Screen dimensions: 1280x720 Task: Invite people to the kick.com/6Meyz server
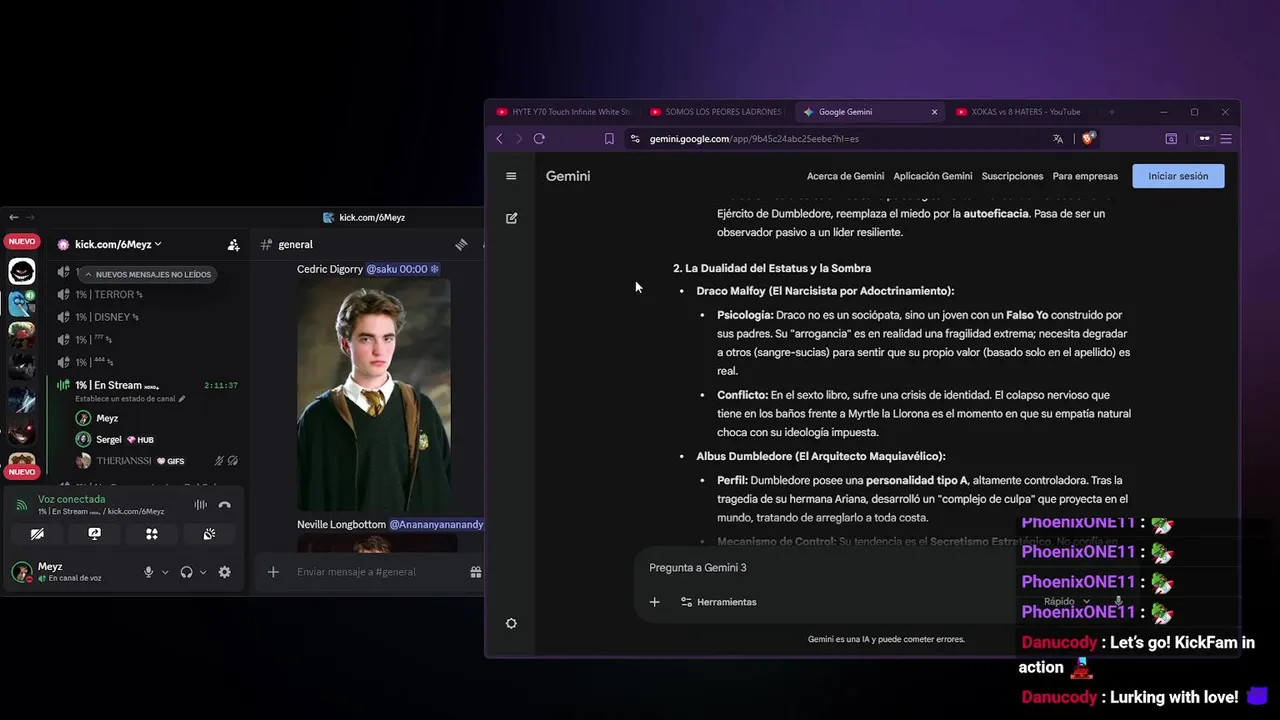coord(233,244)
